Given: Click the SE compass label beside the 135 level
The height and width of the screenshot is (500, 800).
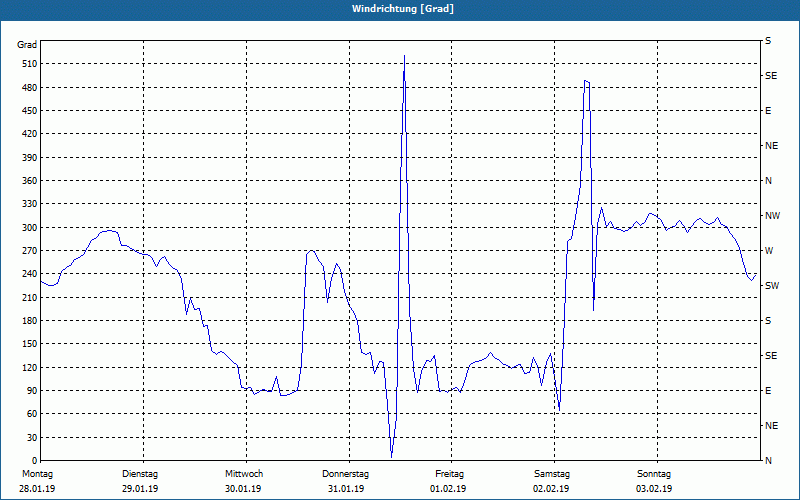Looking at the screenshot, I should pos(771,356).
